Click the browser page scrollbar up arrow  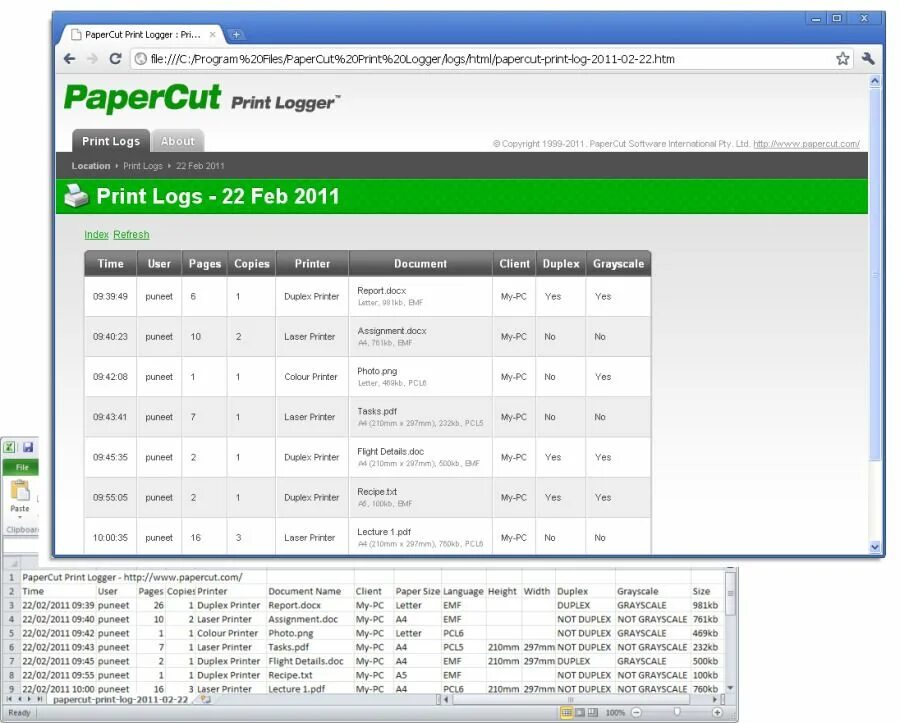pos(875,81)
